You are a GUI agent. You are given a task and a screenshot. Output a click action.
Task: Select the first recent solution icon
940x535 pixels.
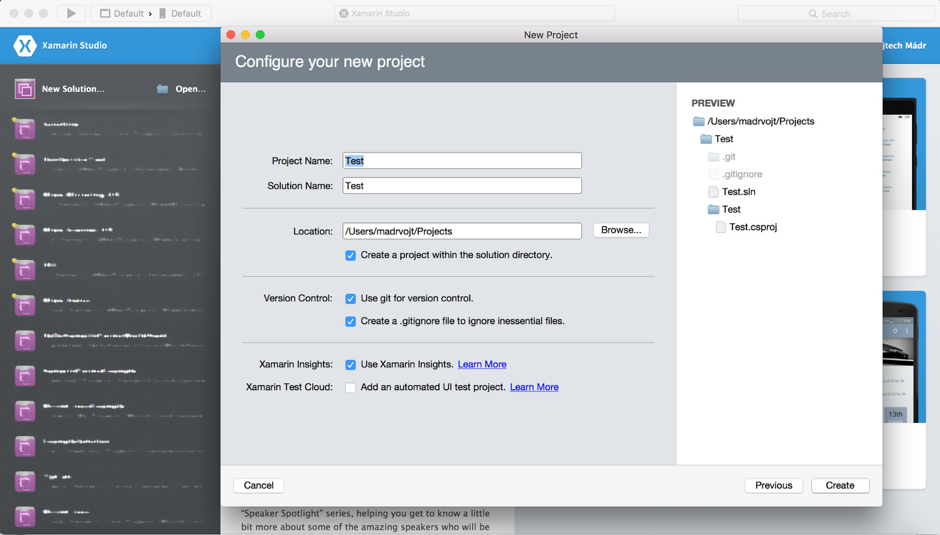[25, 128]
